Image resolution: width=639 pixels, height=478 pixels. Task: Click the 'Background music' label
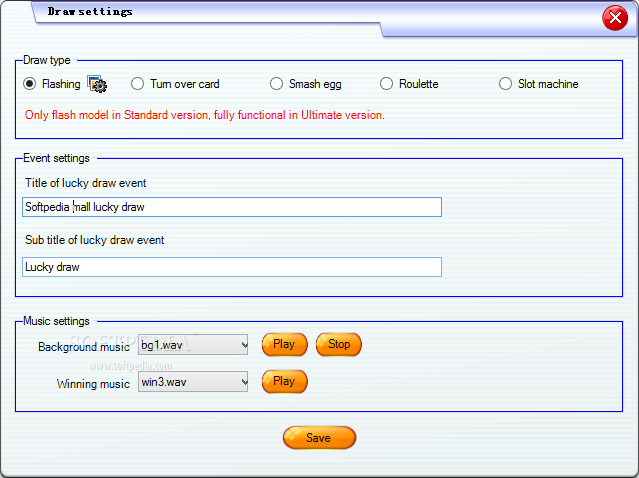click(84, 347)
